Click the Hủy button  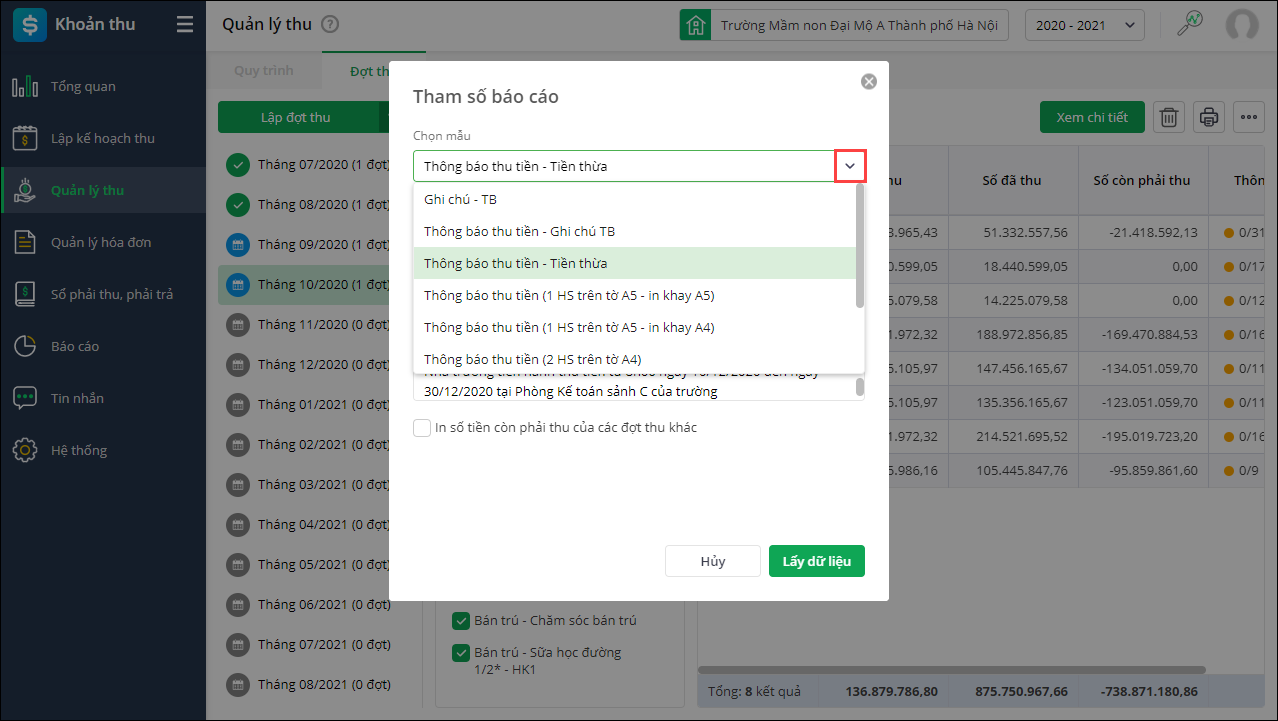click(x=713, y=561)
